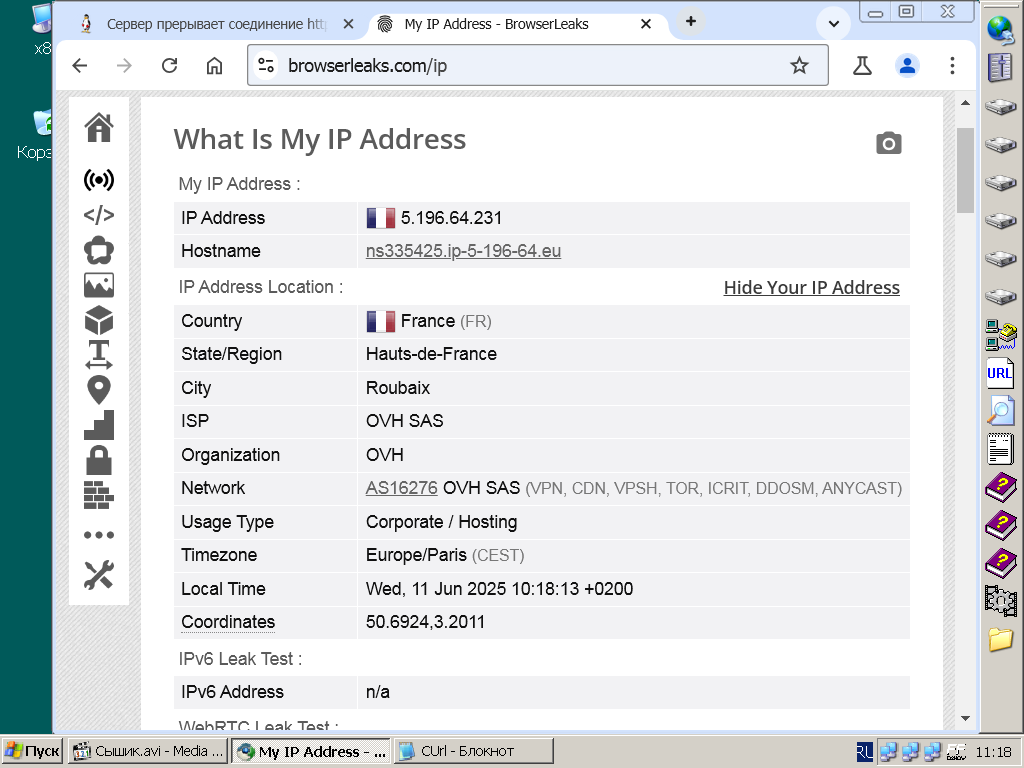
Task: Switch to the 'Сервер прерывает соединение' tab
Action: tap(216, 24)
